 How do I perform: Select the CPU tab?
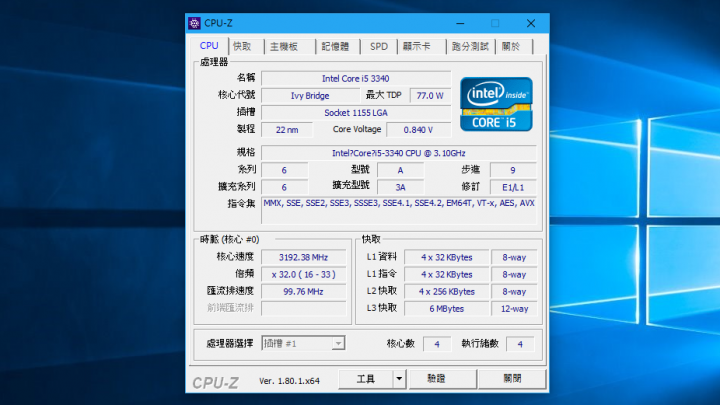click(x=209, y=45)
